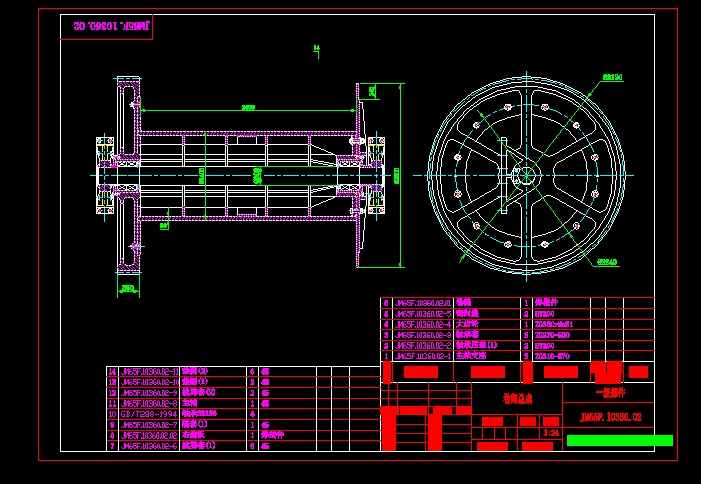The image size is (701, 484).
Task: Click the HT200 material cell in row 5
Action: [545, 314]
